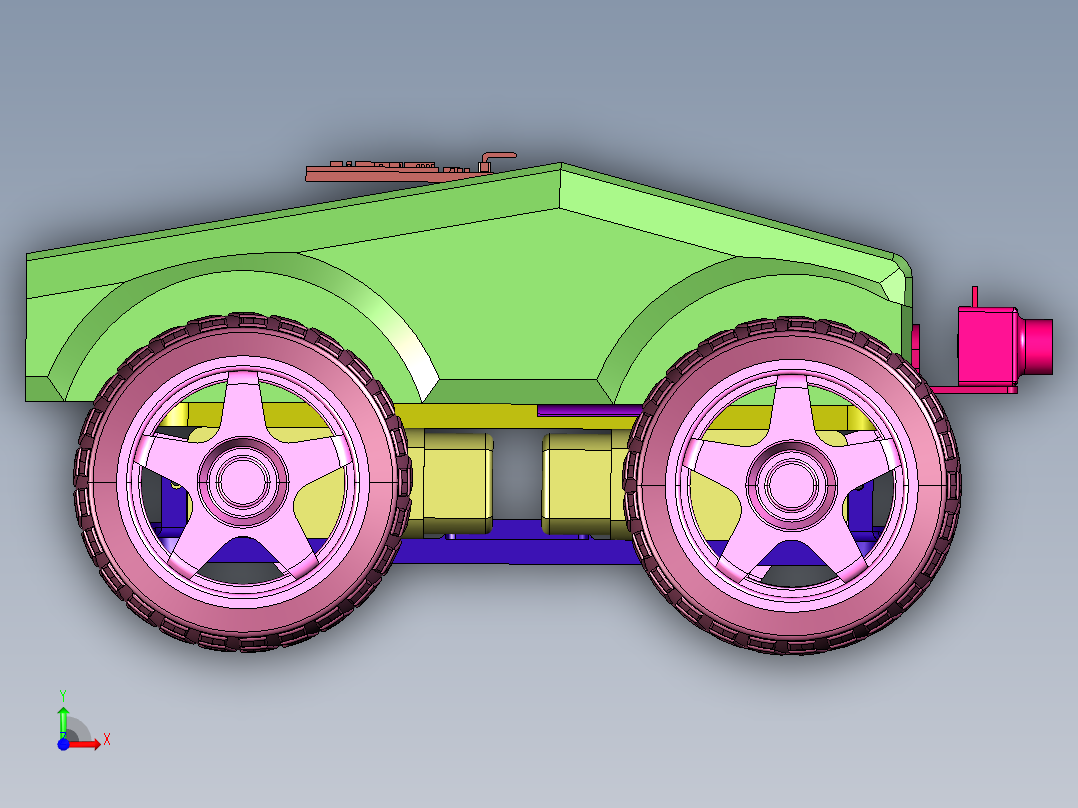Select the right yellow motor between the wheels

click(580, 482)
